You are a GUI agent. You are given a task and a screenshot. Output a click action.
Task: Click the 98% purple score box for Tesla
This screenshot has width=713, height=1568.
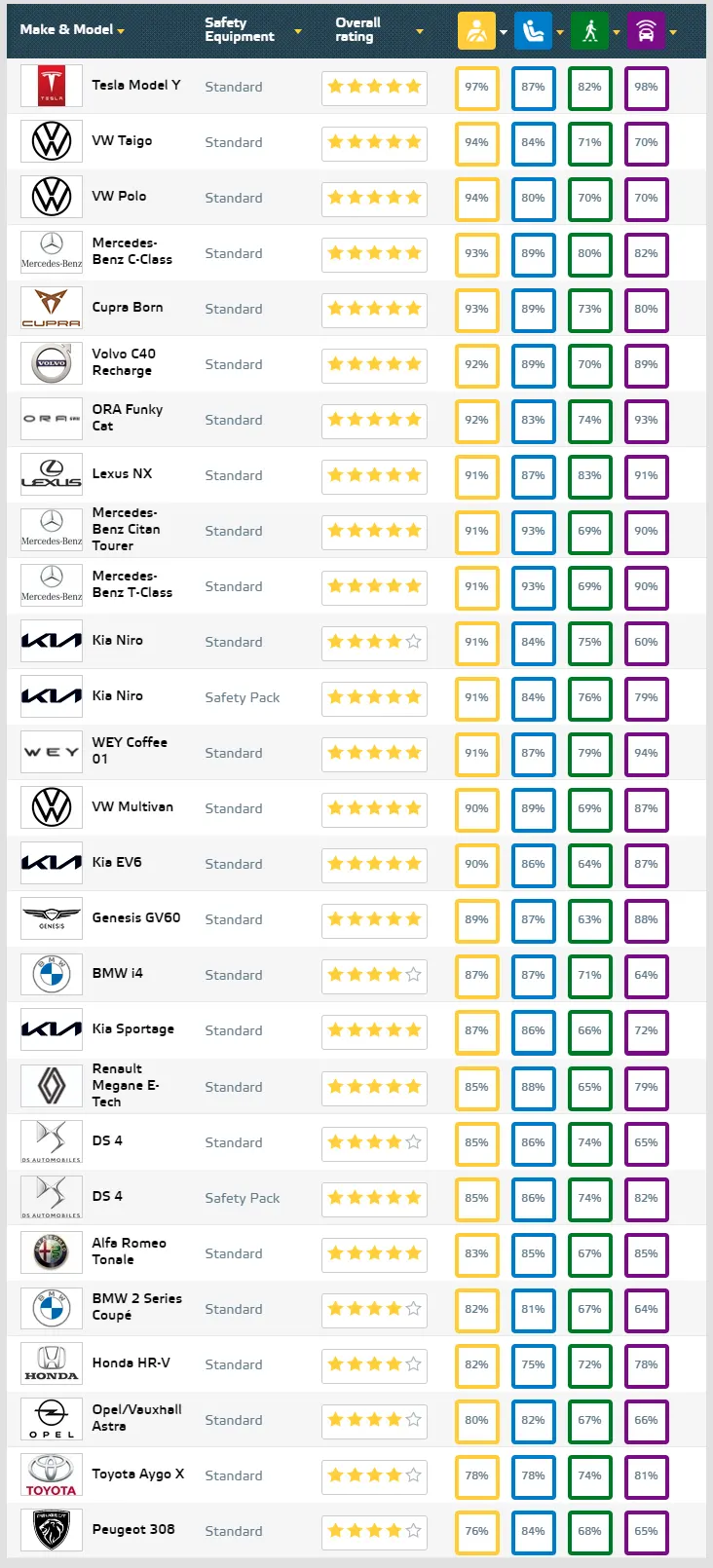click(646, 87)
